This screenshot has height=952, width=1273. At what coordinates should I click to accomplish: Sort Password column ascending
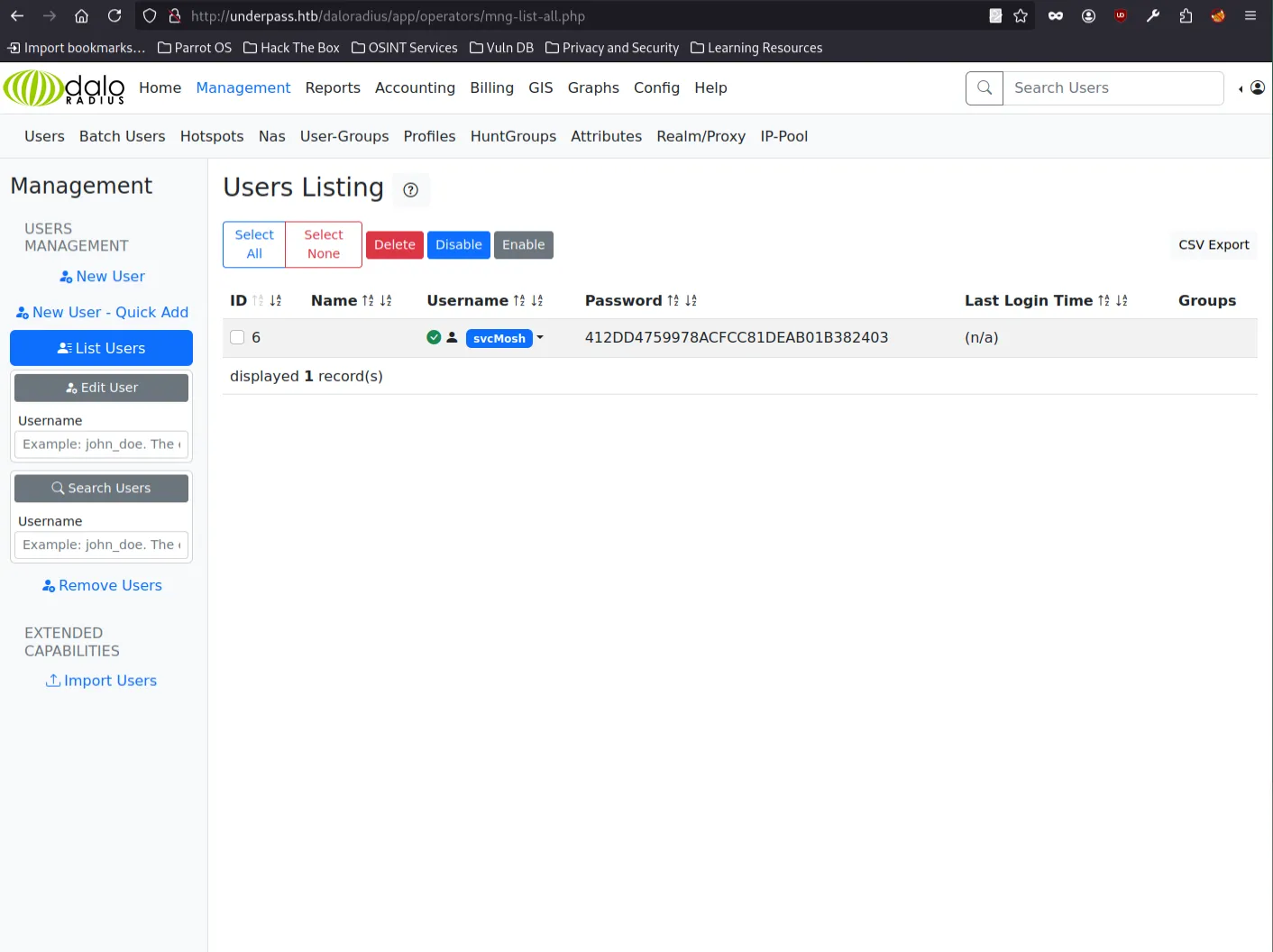(x=673, y=301)
